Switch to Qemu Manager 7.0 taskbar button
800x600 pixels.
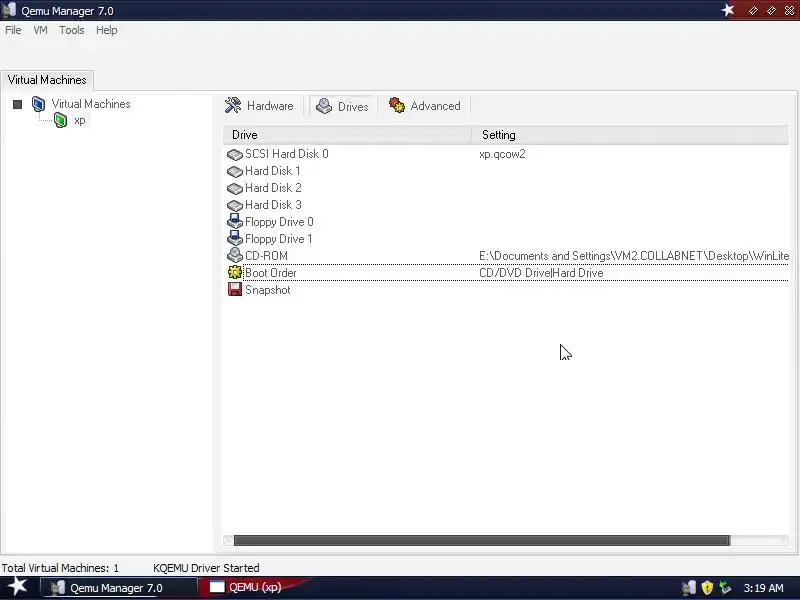[x=118, y=588]
